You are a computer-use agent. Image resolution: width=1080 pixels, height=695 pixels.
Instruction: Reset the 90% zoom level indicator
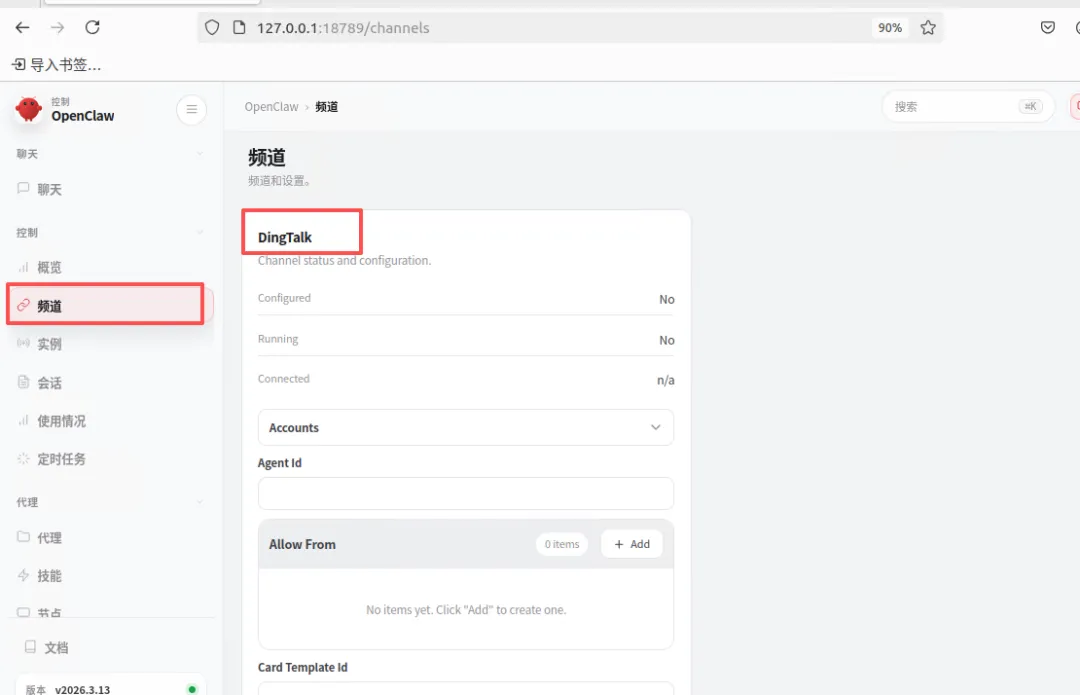pos(890,28)
